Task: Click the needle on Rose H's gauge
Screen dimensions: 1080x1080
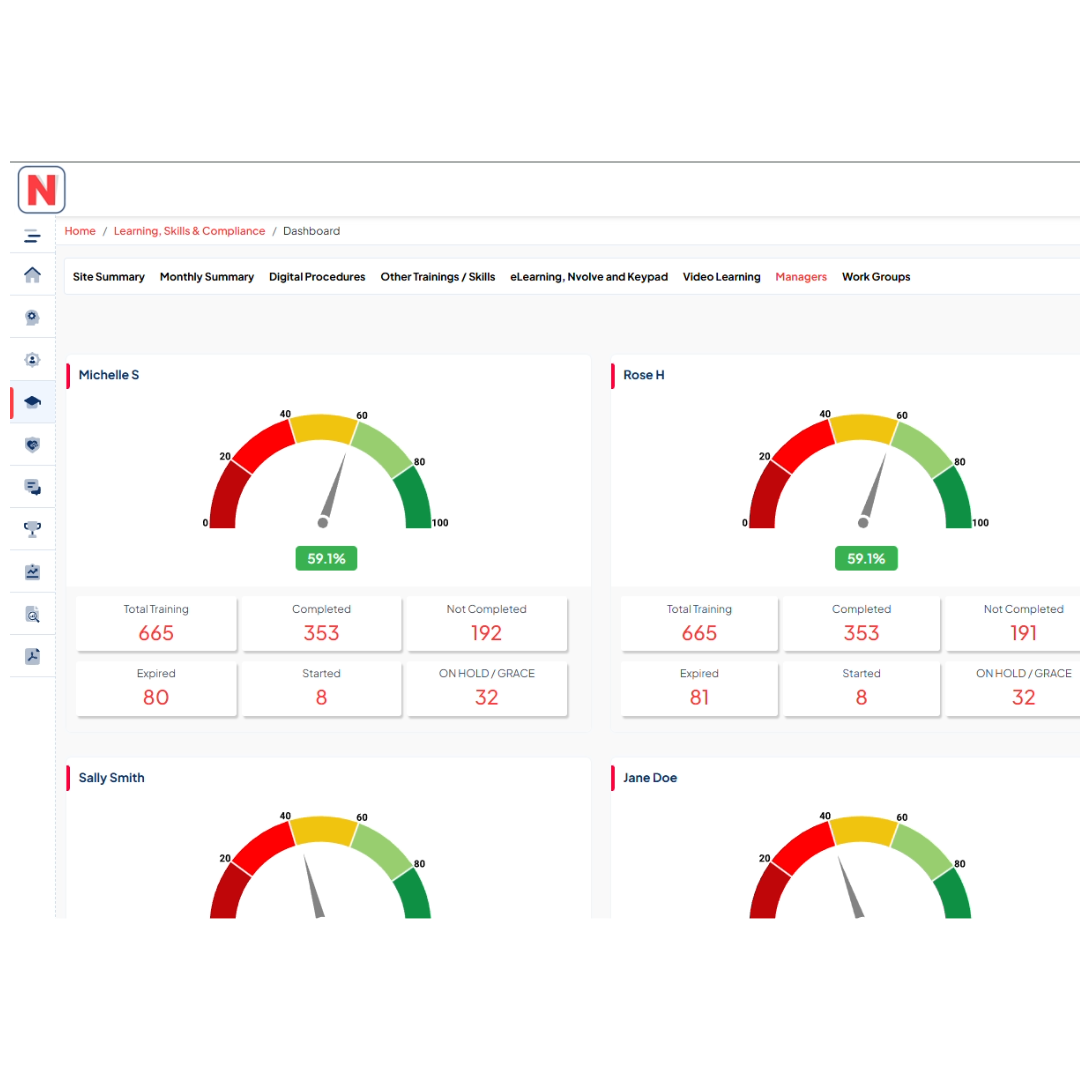Action: (874, 489)
